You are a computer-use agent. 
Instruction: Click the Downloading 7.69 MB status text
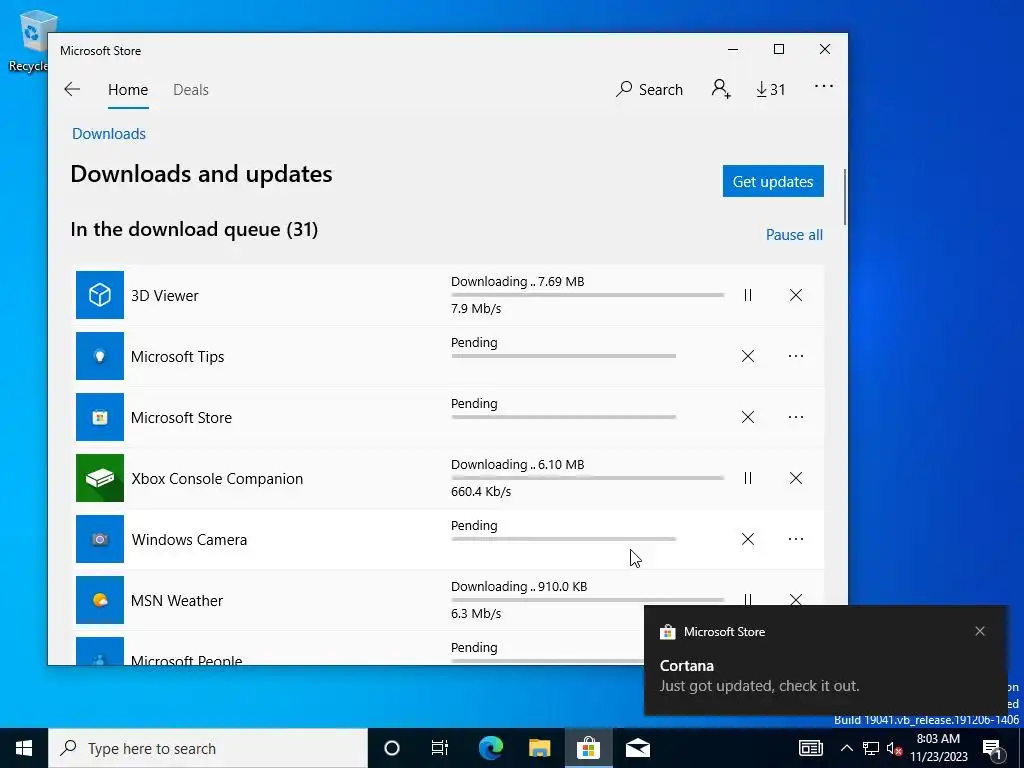pyautogui.click(x=517, y=281)
